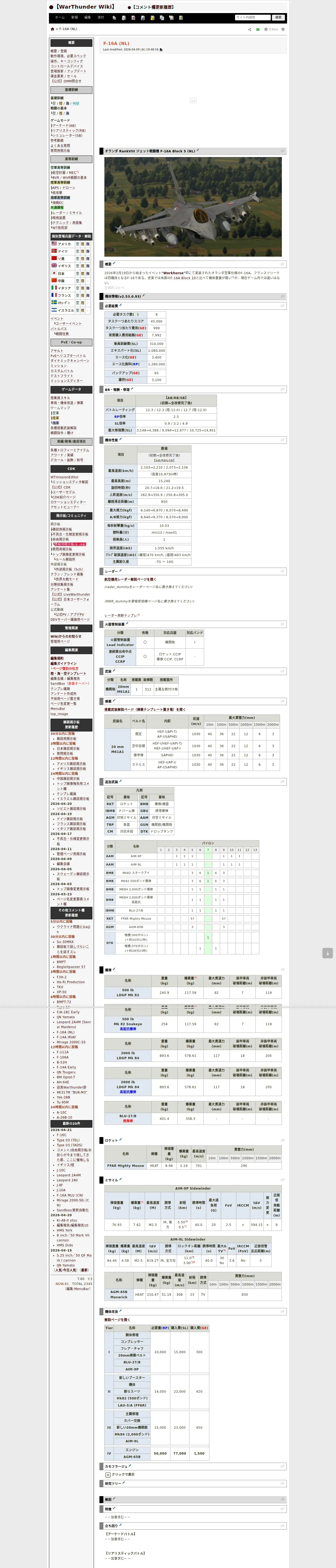The image size is (336, 1568).
Task: Open the 航空機用レーダー解説ページを開く link
Action: (x=131, y=579)
